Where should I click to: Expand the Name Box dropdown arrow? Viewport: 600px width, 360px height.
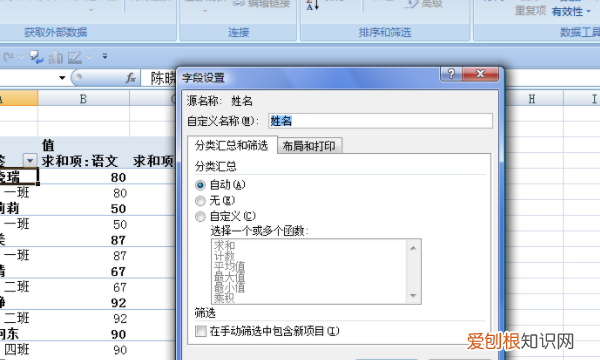[x=62, y=78]
